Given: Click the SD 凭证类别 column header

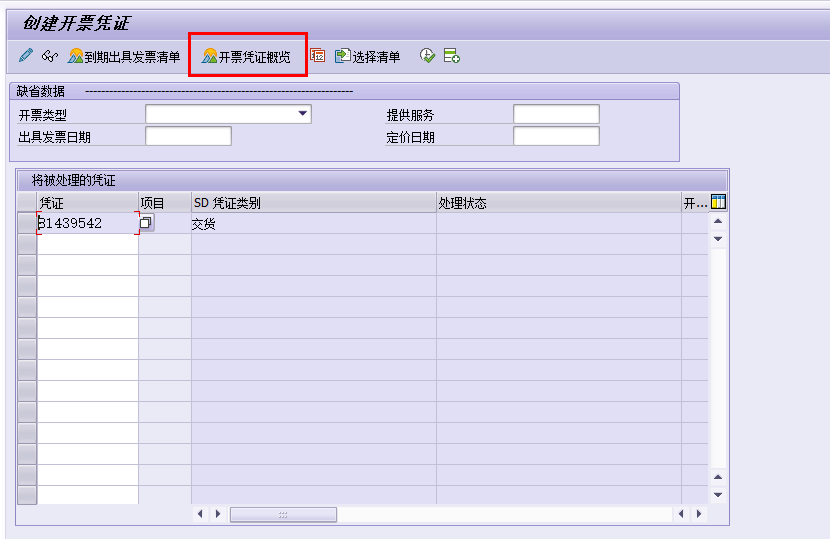Looking at the screenshot, I should pos(314,203).
